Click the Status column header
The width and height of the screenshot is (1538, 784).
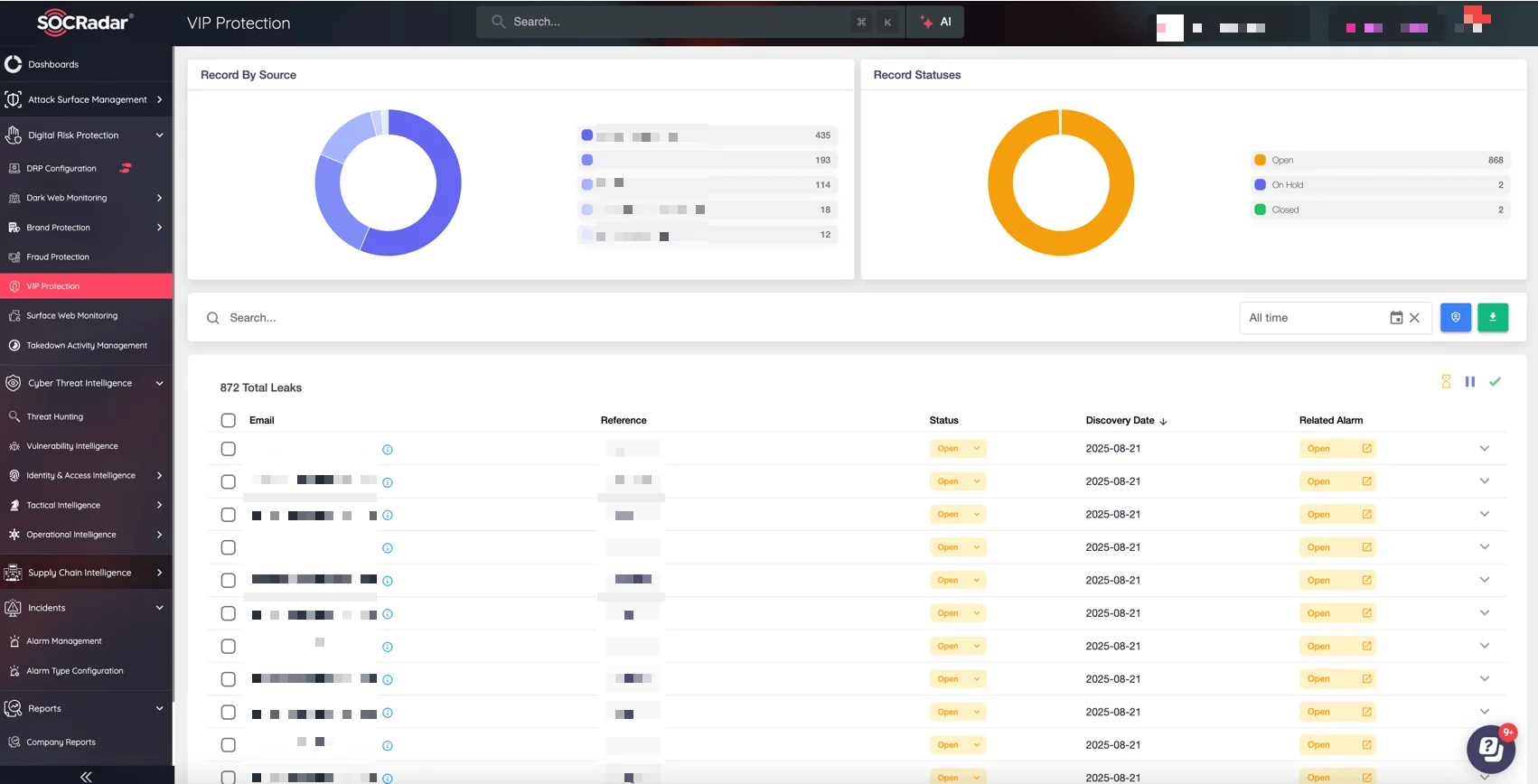pos(943,421)
